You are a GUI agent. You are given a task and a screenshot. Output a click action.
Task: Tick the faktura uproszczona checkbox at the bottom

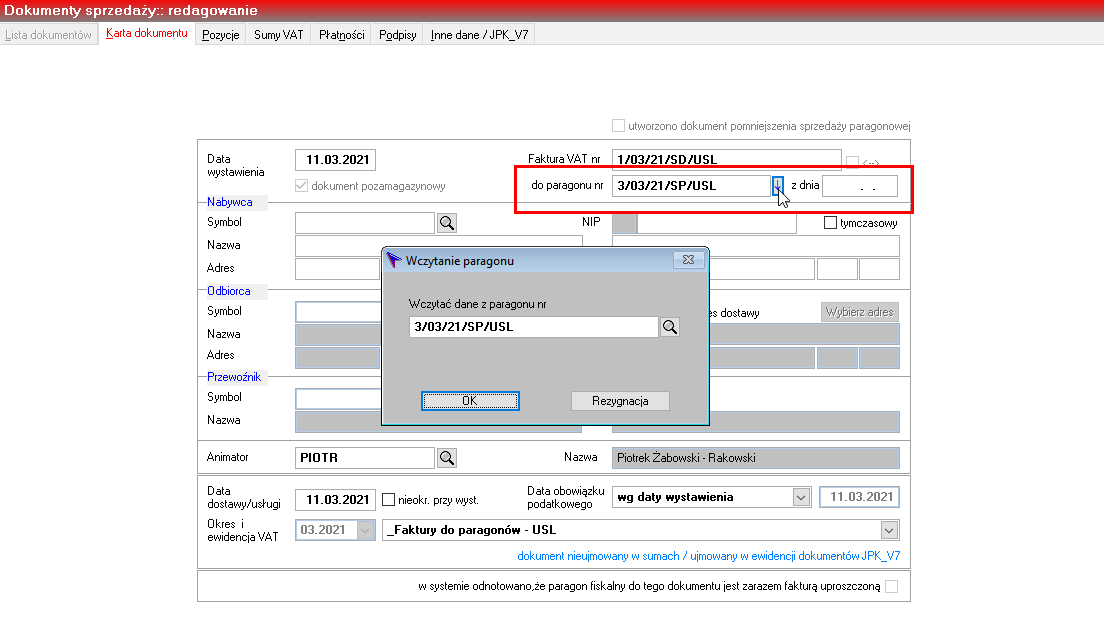coord(891,586)
